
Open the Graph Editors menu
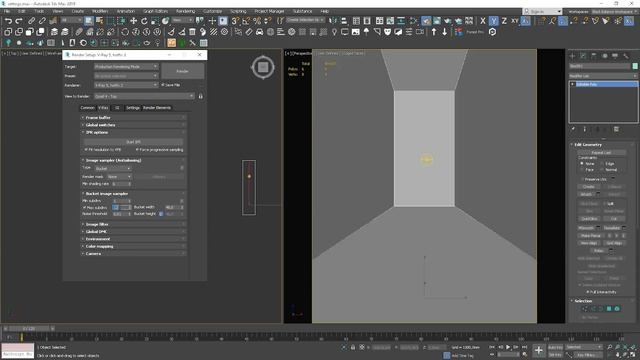point(155,11)
